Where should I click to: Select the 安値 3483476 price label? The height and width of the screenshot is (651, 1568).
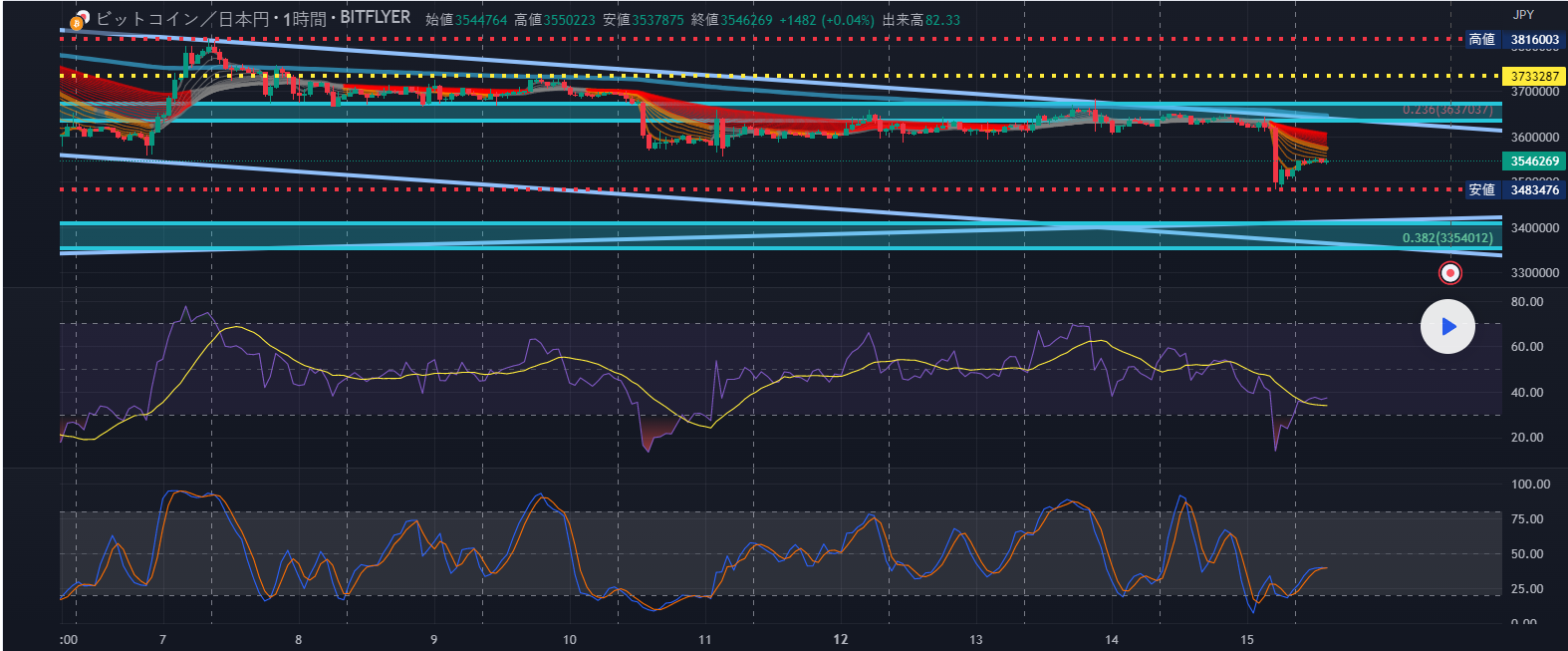[1513, 189]
